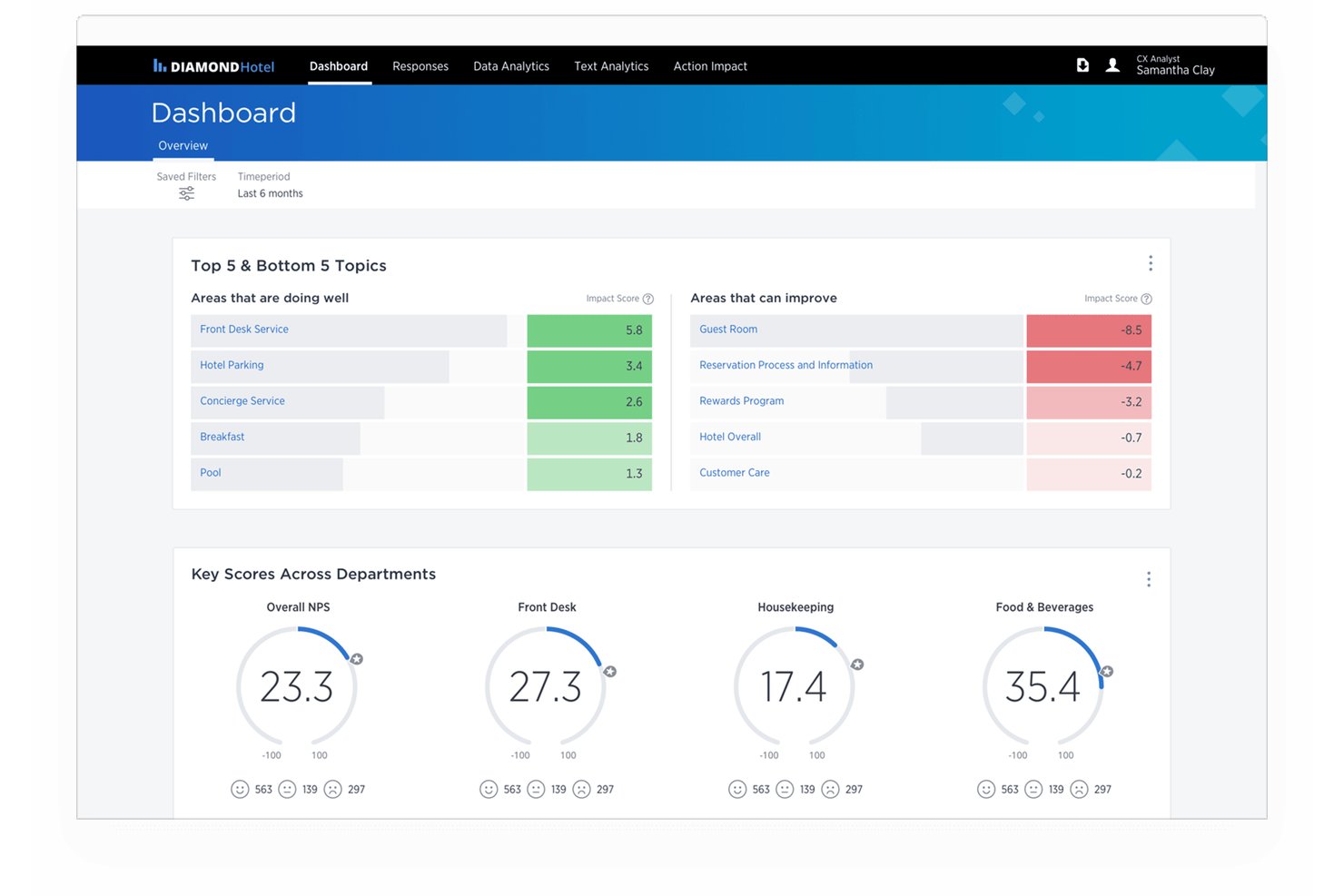Open the Saved Filters sliders icon

186,193
